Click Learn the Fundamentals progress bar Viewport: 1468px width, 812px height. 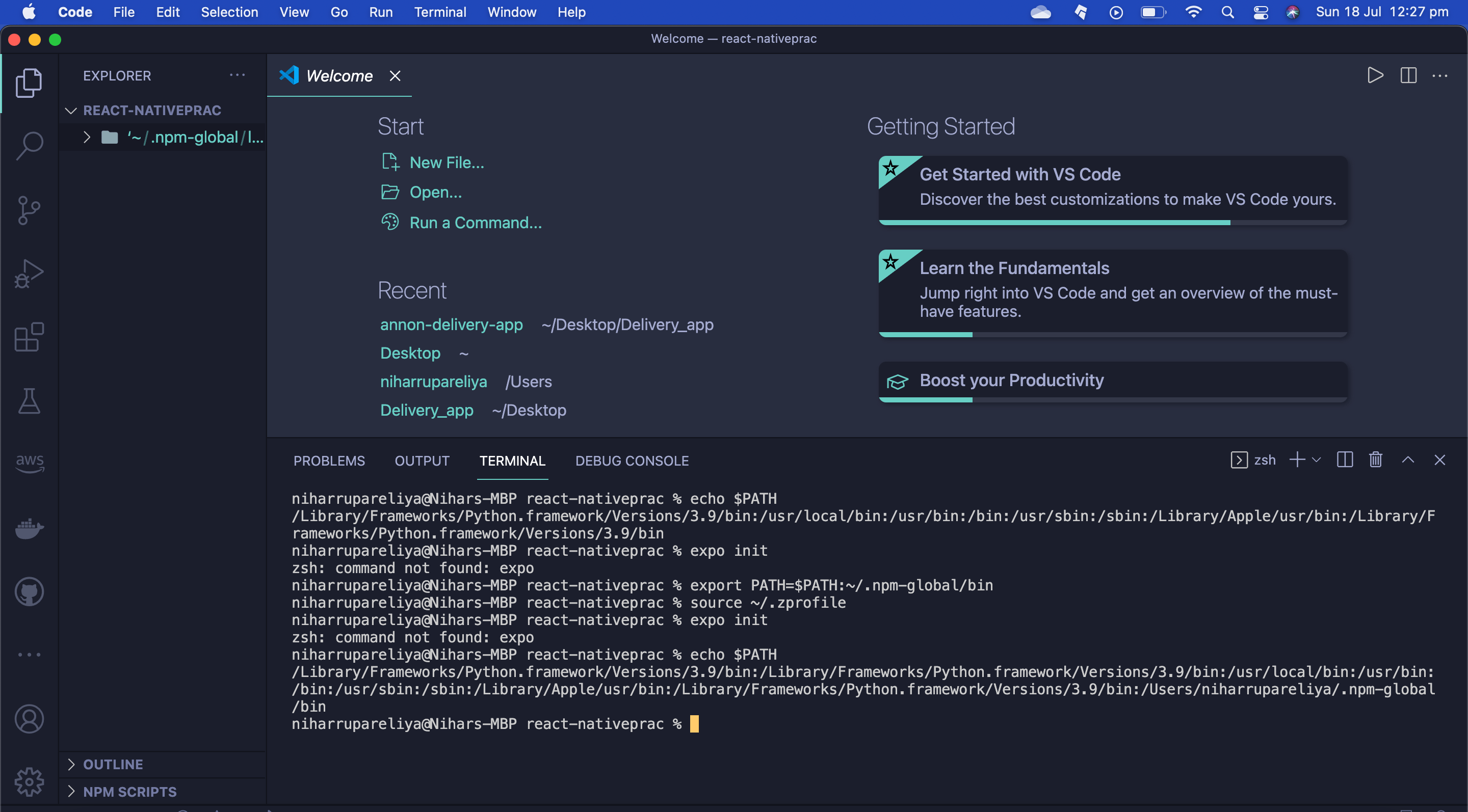point(1112,335)
